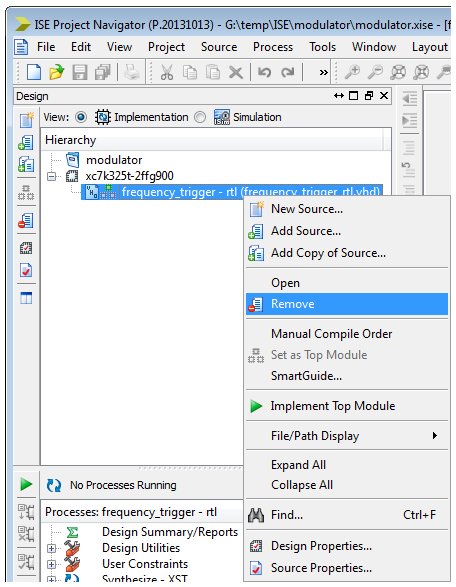Choose Implement Top Module entry
This screenshot has height=587, width=456.
tap(347, 406)
